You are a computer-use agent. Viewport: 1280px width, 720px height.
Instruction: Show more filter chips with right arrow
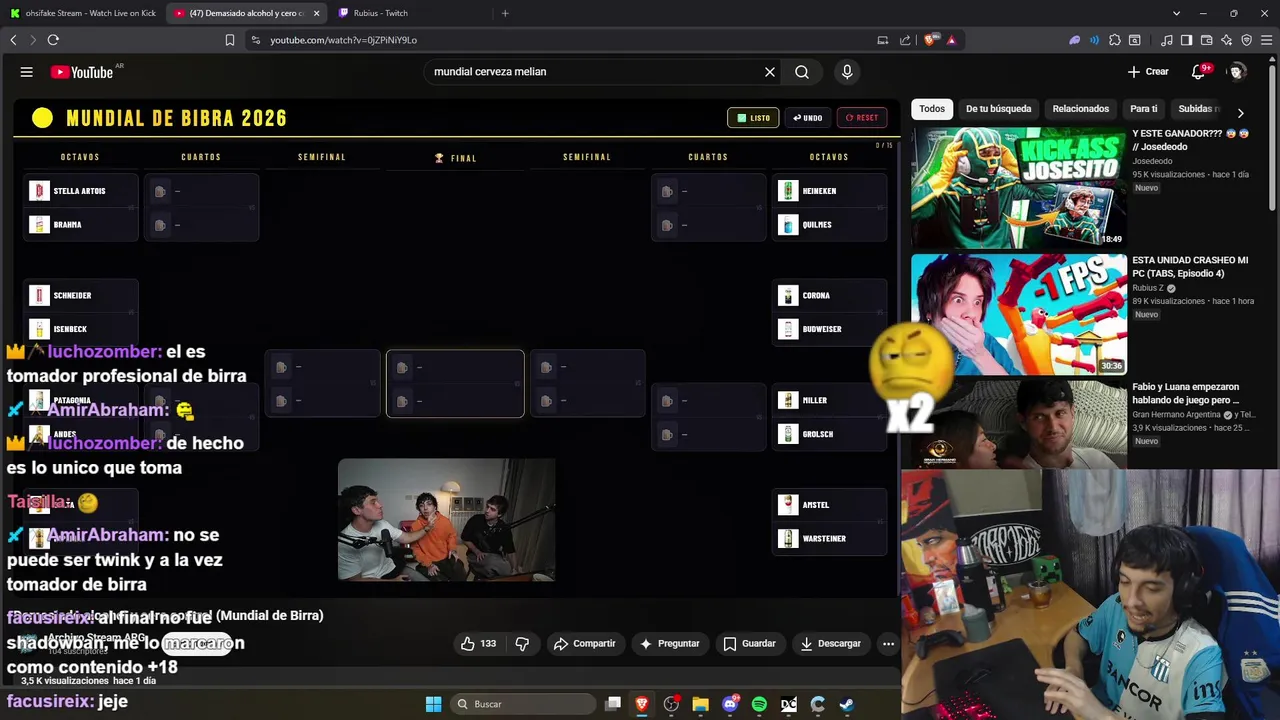coord(1241,113)
